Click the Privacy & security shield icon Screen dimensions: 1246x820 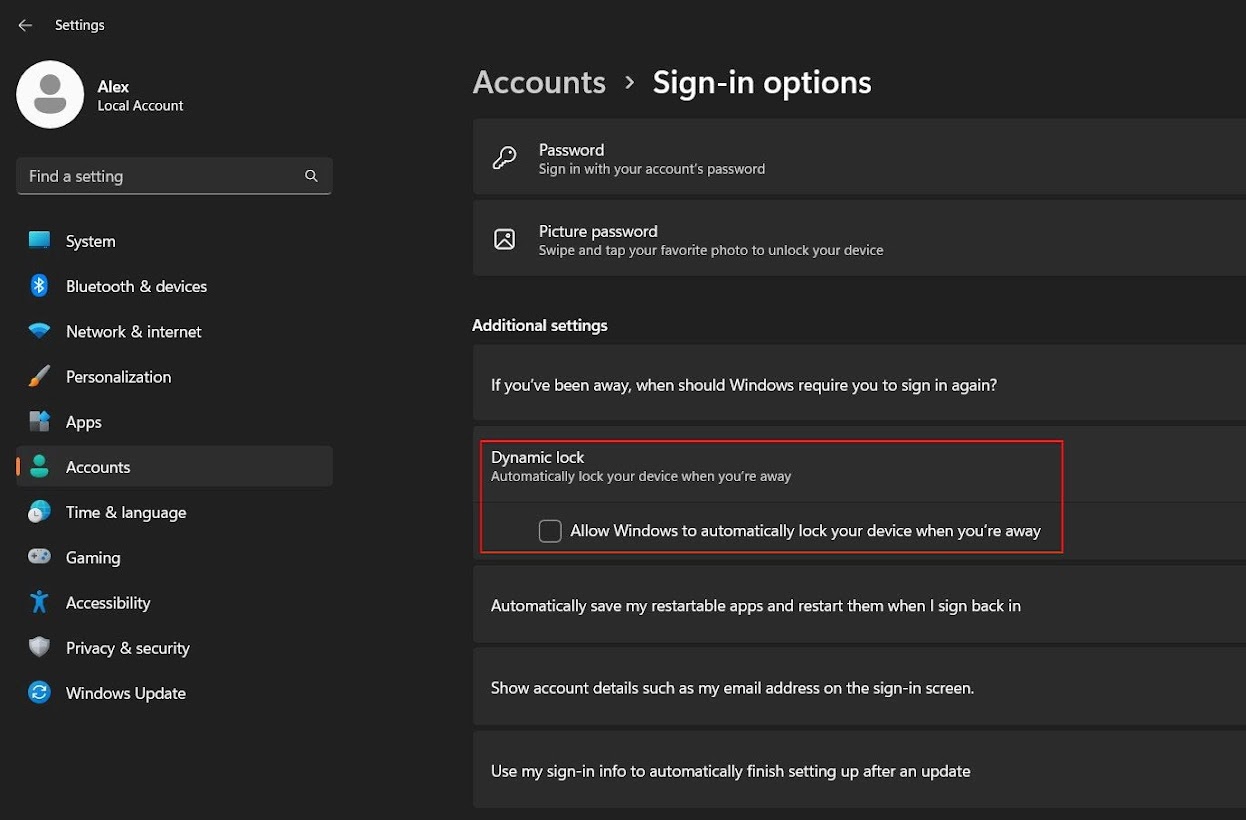coord(39,648)
